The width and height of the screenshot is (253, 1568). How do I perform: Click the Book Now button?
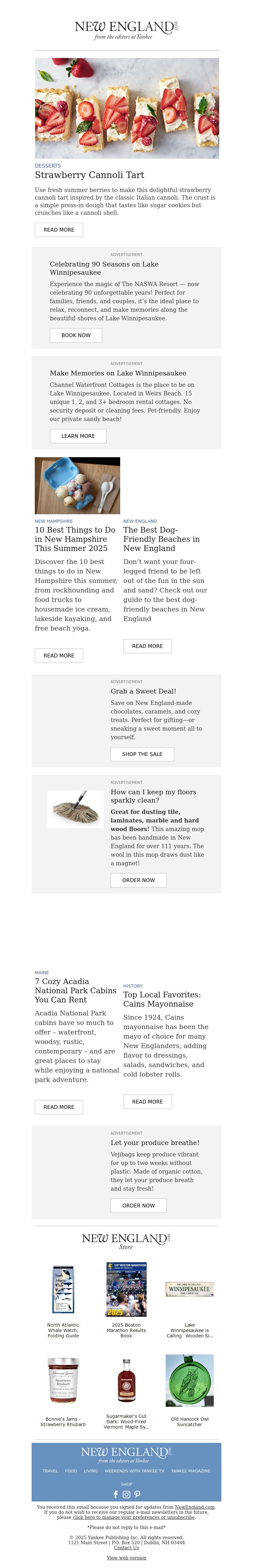click(76, 335)
